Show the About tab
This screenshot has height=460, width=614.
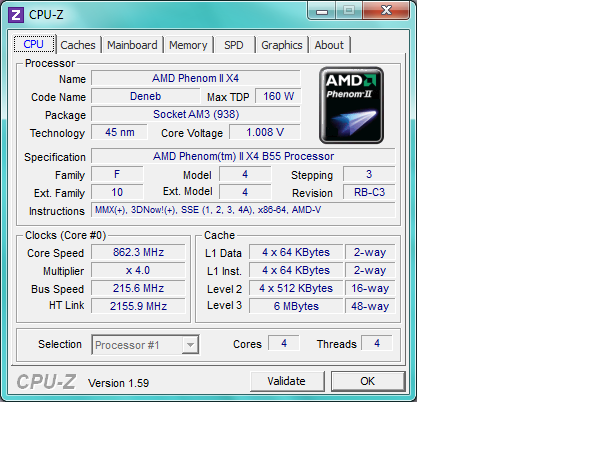[329, 45]
